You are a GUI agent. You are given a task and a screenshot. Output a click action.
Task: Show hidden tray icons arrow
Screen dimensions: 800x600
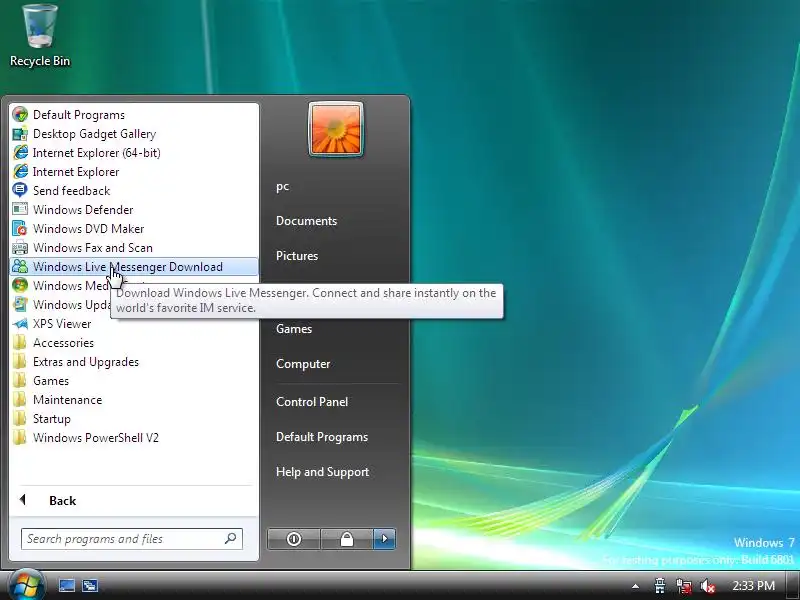pyautogui.click(x=635, y=586)
